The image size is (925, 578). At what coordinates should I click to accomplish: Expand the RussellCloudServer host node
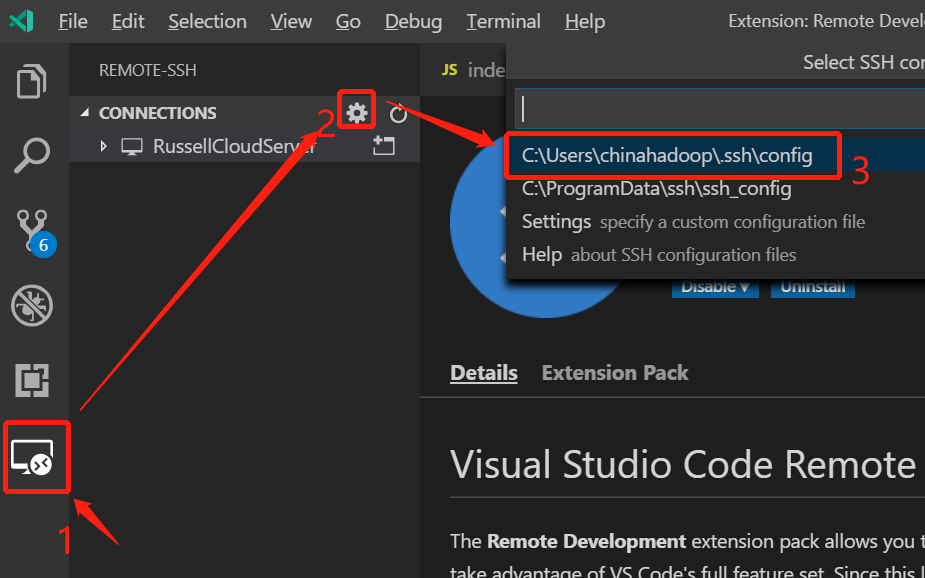104,146
